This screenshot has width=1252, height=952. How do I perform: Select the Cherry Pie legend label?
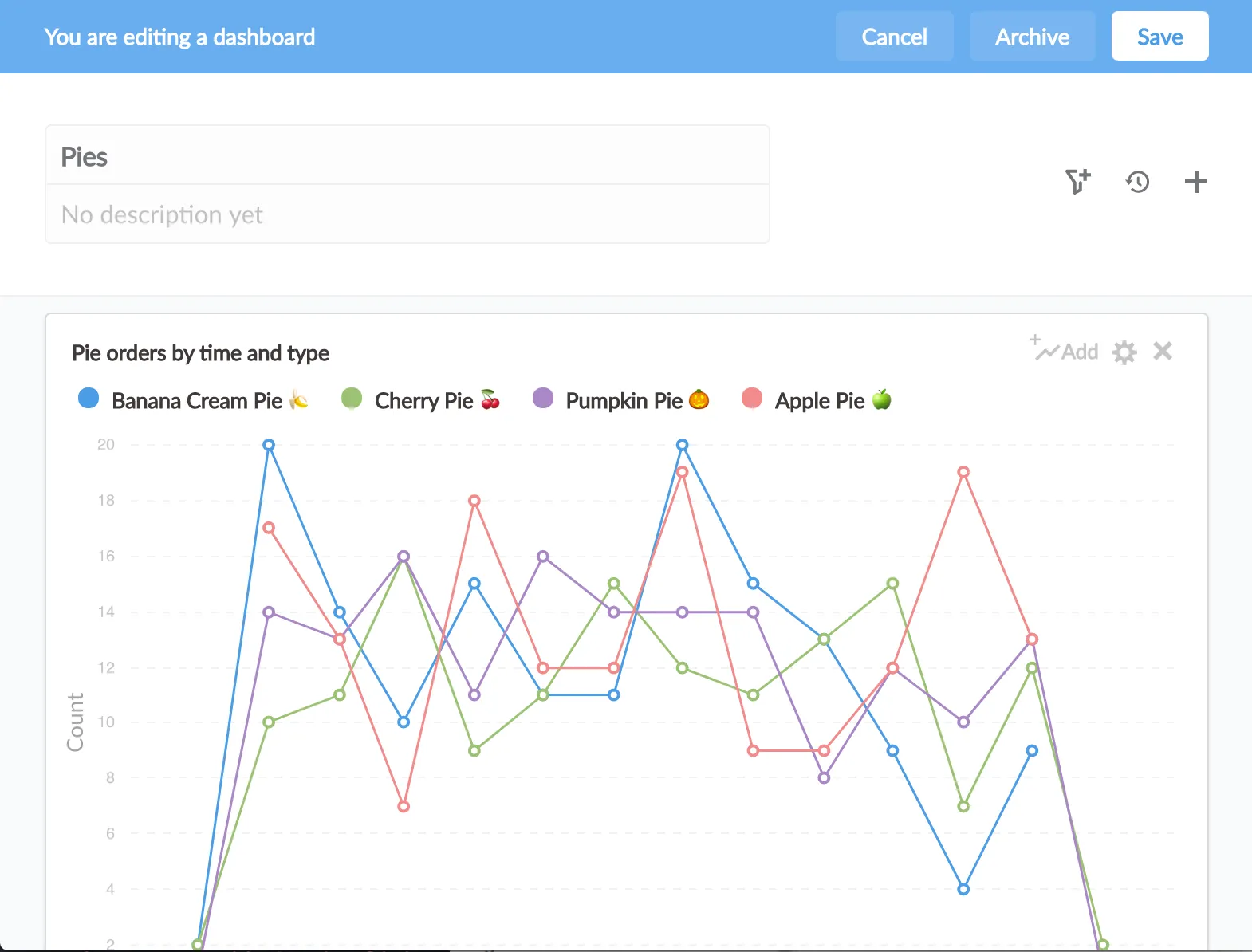tap(438, 400)
